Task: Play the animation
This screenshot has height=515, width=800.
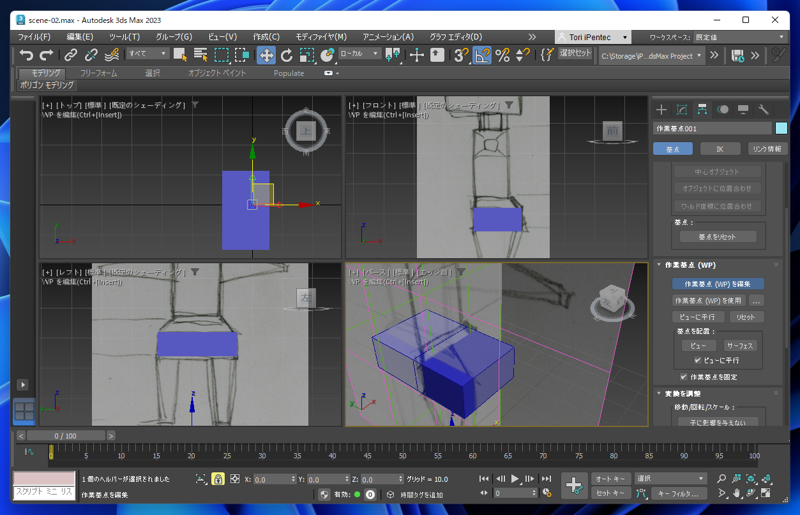Action: pos(515,479)
